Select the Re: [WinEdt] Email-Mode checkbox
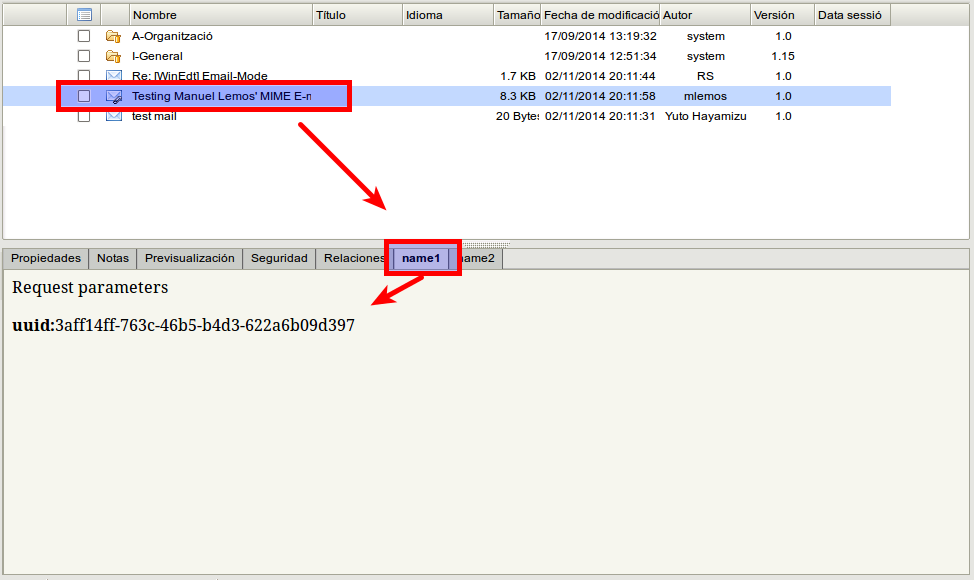 (x=84, y=76)
